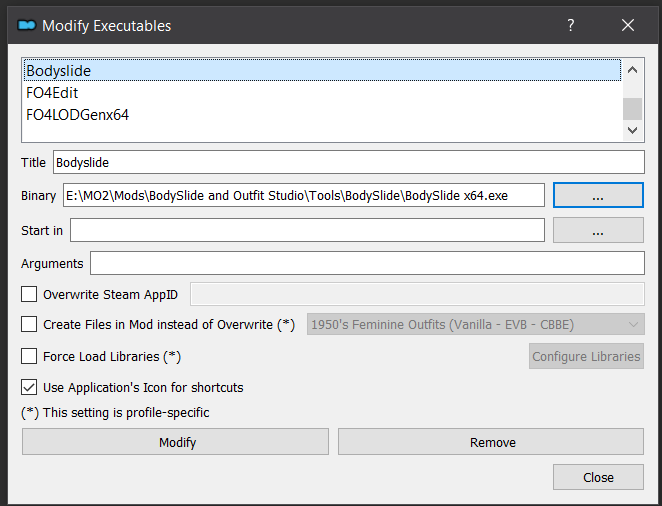Close the Modify Executables dialog with X
This screenshot has width=662, height=506.
click(x=628, y=25)
